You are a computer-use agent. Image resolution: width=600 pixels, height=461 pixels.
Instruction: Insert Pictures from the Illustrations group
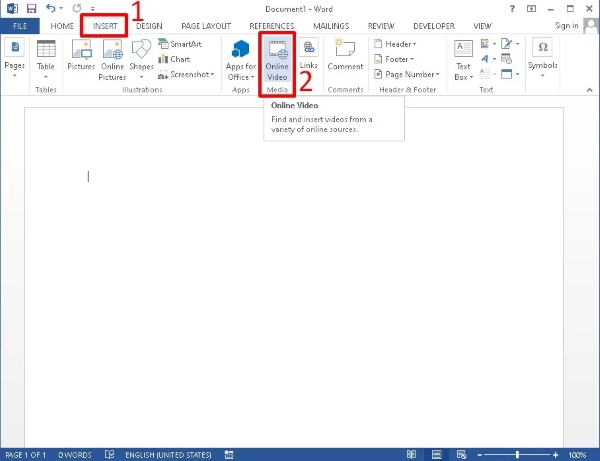click(x=81, y=56)
